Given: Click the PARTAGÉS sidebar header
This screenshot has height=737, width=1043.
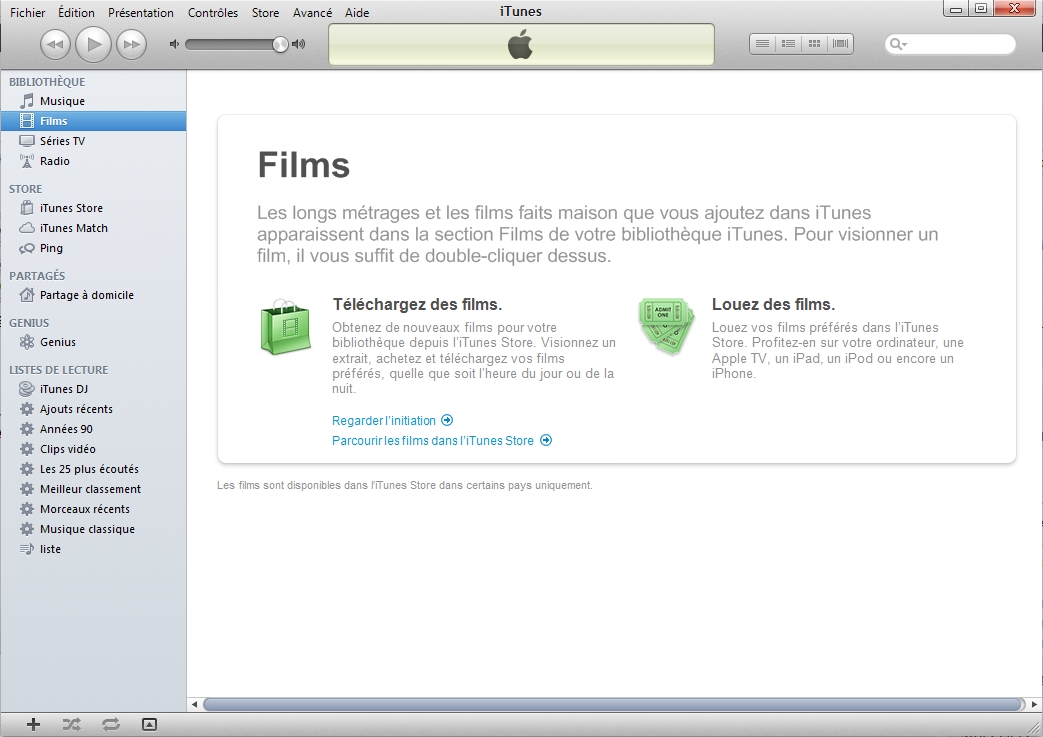Looking at the screenshot, I should tap(37, 275).
